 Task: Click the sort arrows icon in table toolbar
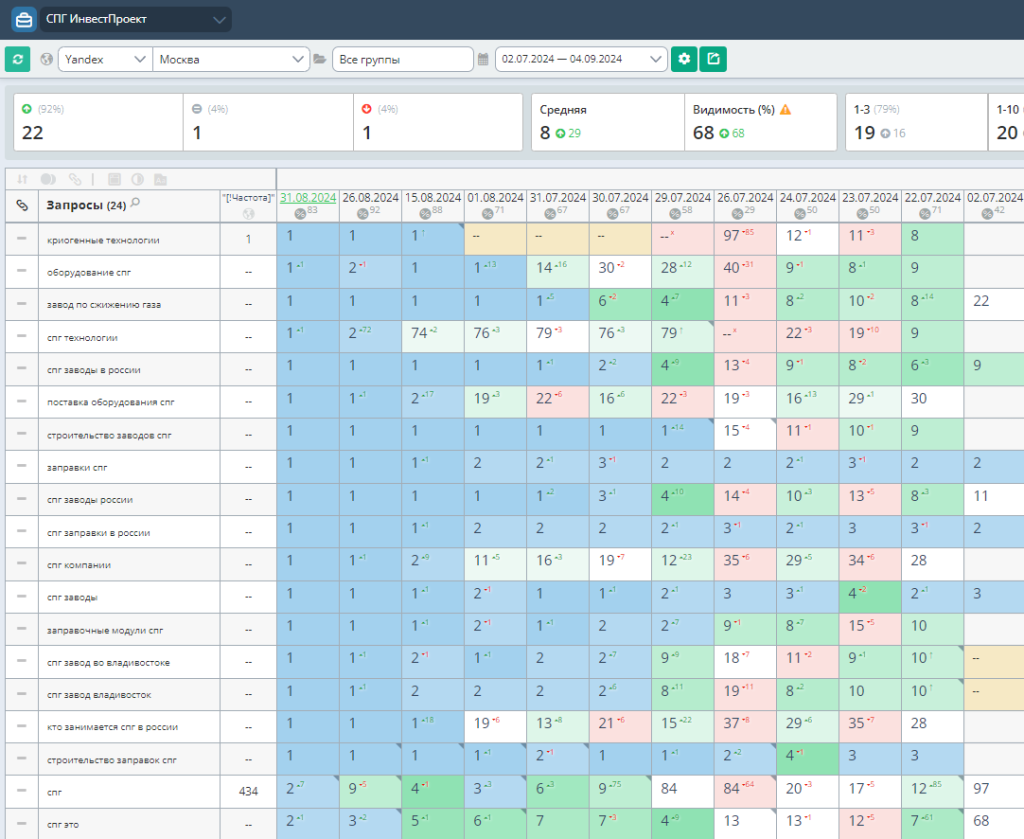(22, 179)
